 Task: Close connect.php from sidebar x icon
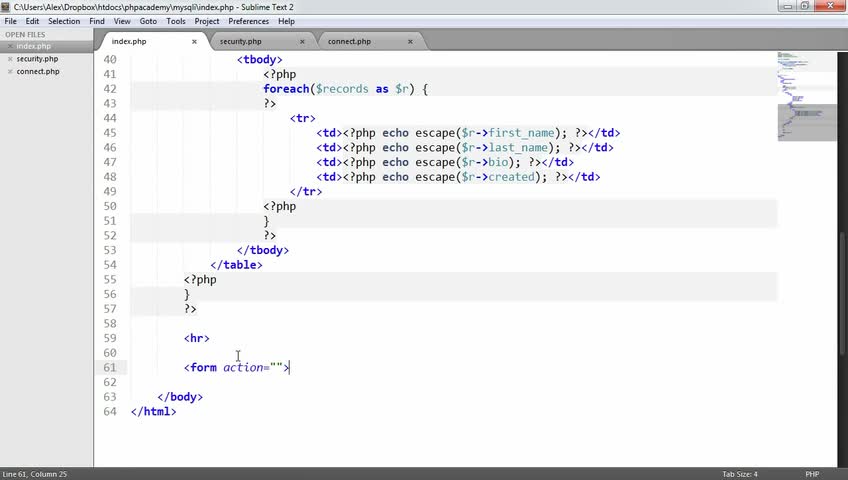tap(10, 71)
